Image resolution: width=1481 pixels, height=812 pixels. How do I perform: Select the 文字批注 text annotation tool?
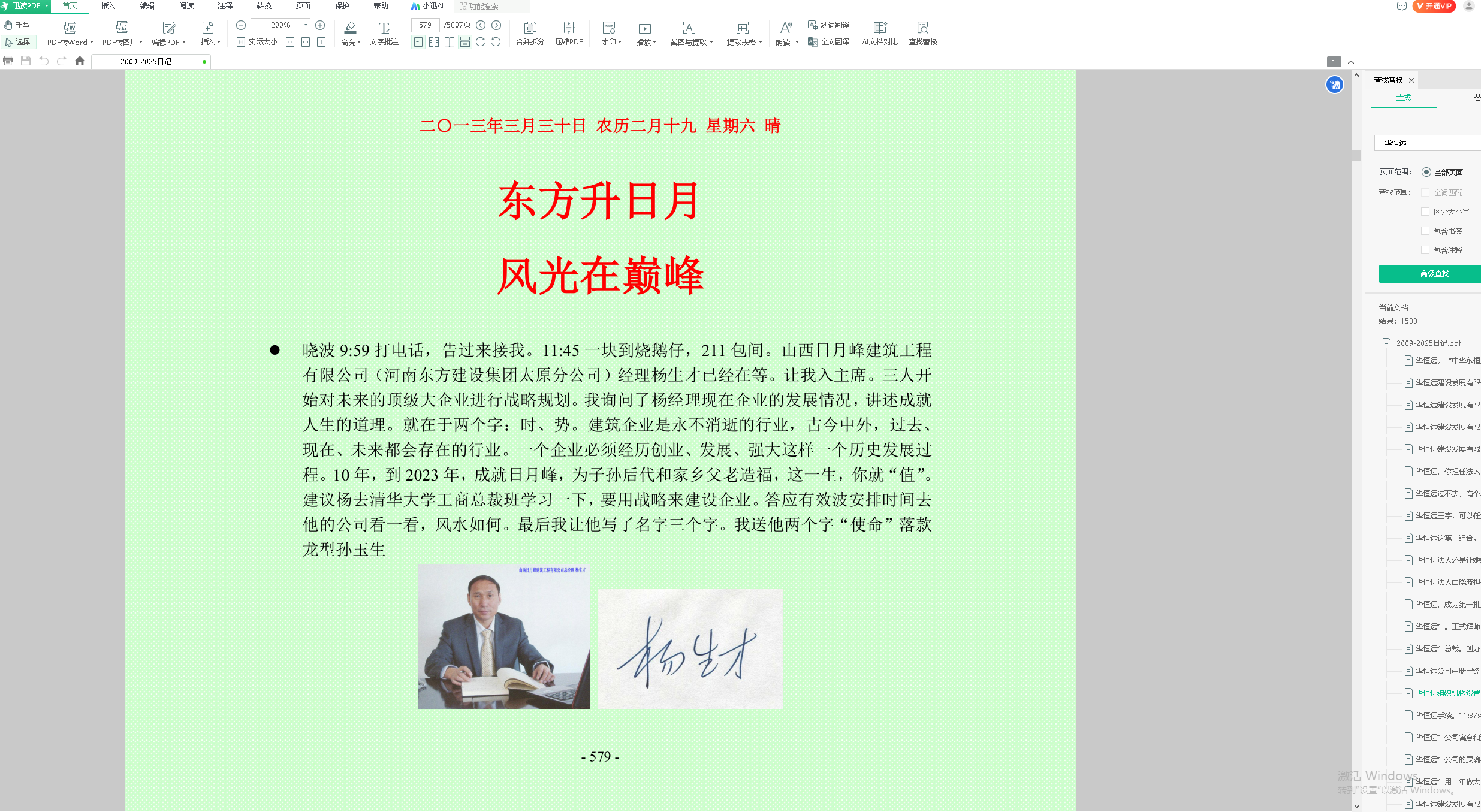384,28
